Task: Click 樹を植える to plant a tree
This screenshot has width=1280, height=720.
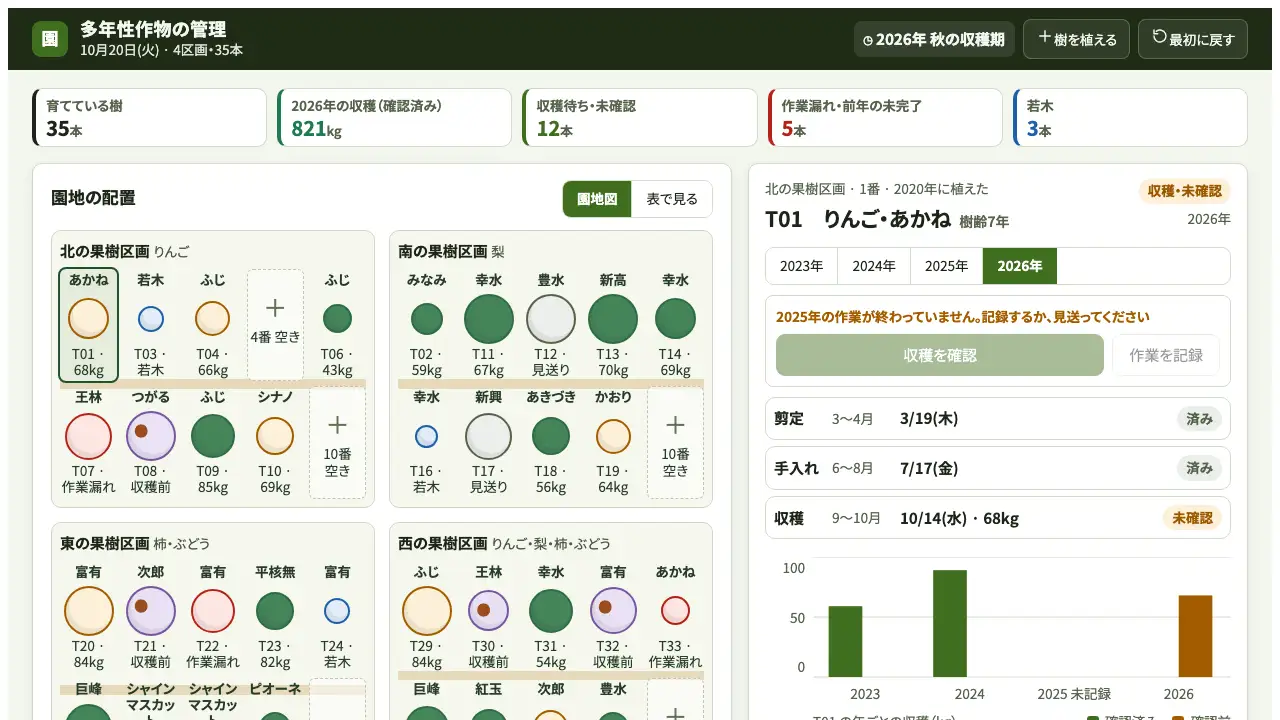Action: click(x=1076, y=39)
